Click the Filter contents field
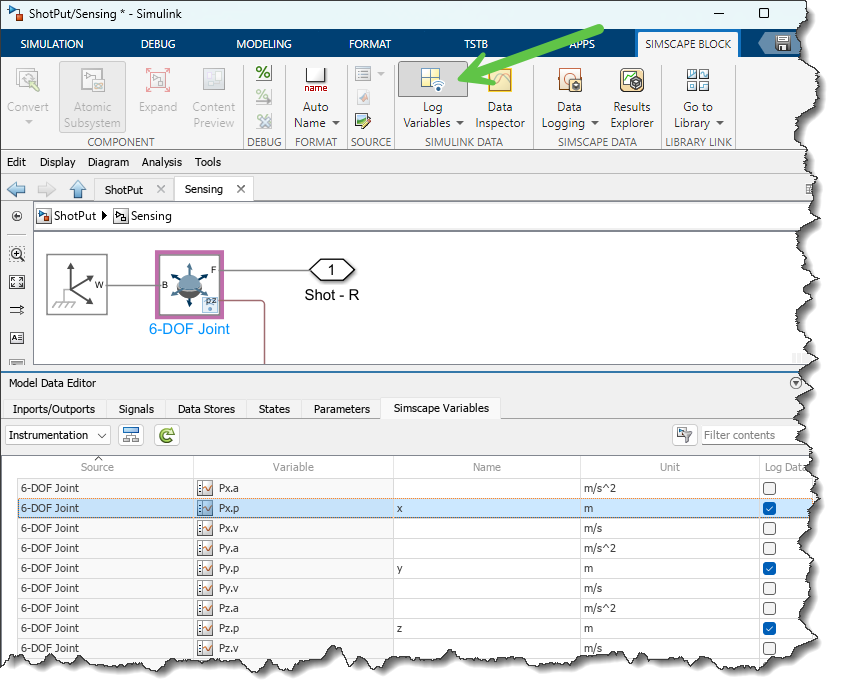Screen dimensions: 841x694 click(750, 435)
